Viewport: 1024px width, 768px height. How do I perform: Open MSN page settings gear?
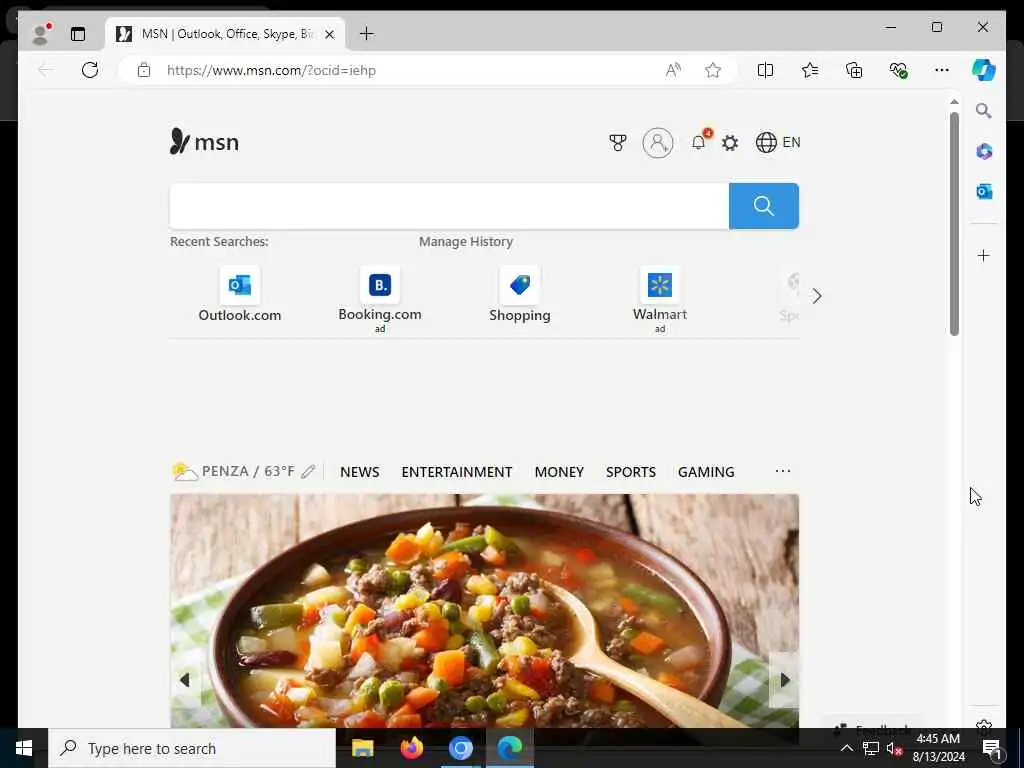[730, 142]
